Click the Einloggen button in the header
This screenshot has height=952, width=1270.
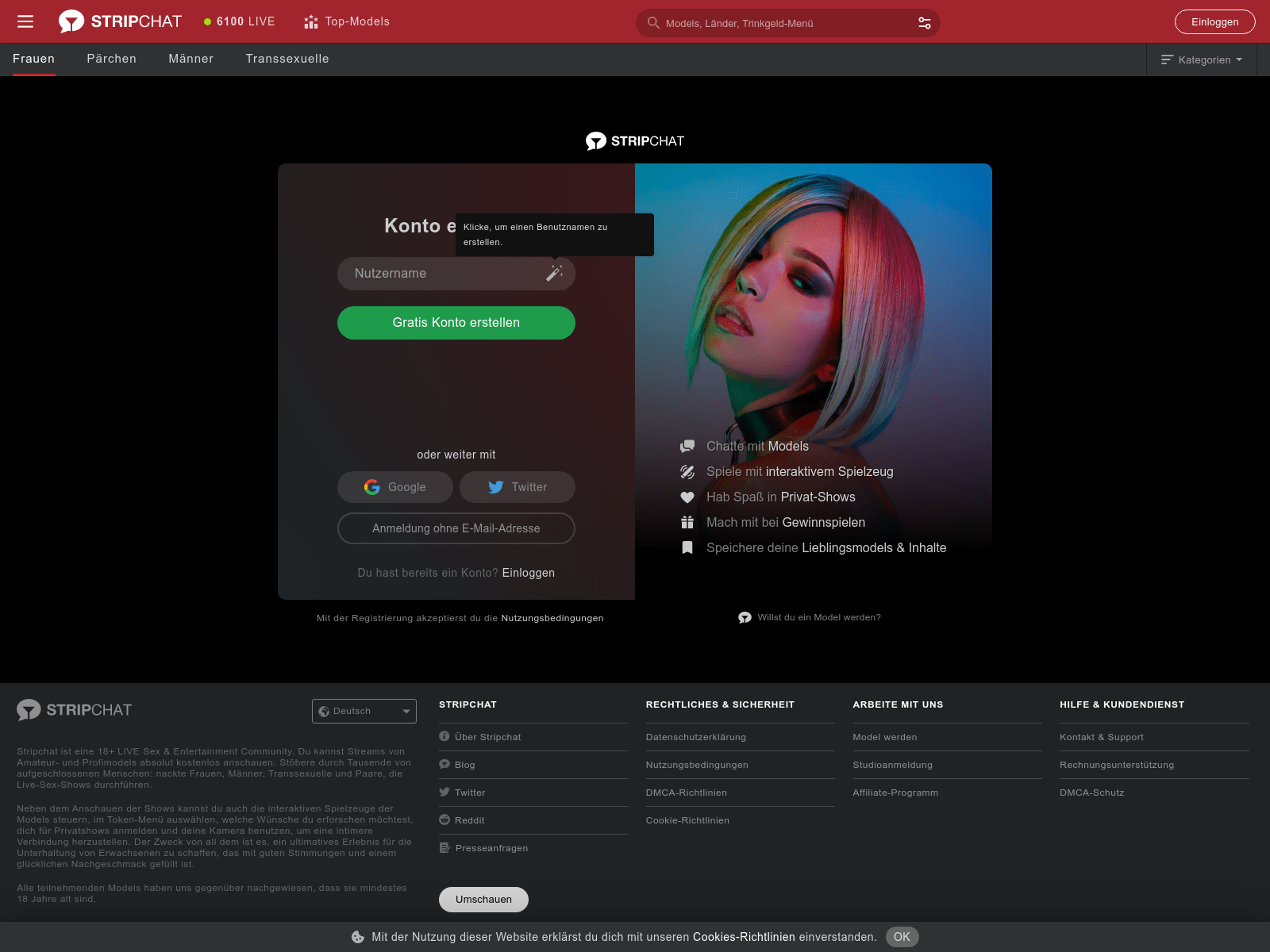point(1214,21)
